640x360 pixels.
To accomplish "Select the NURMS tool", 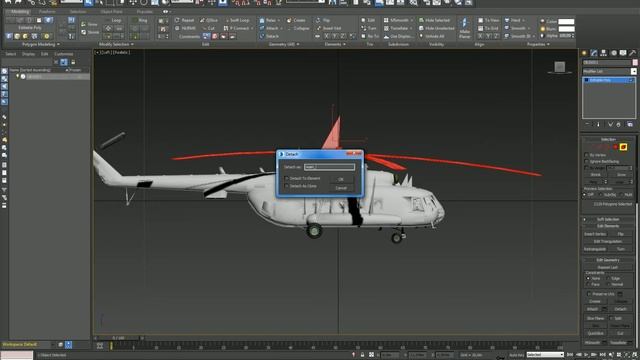I will pyautogui.click(x=185, y=28).
